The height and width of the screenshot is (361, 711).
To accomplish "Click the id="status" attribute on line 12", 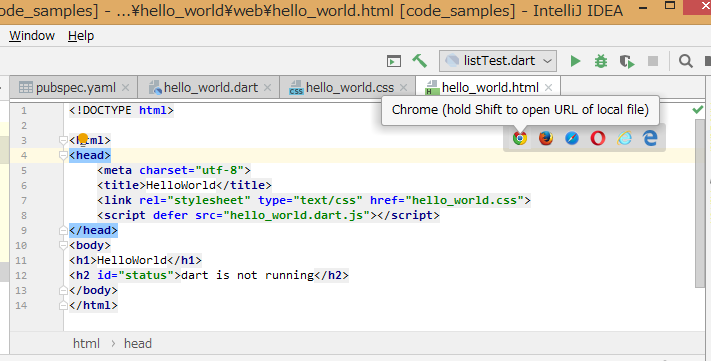I will point(136,275).
